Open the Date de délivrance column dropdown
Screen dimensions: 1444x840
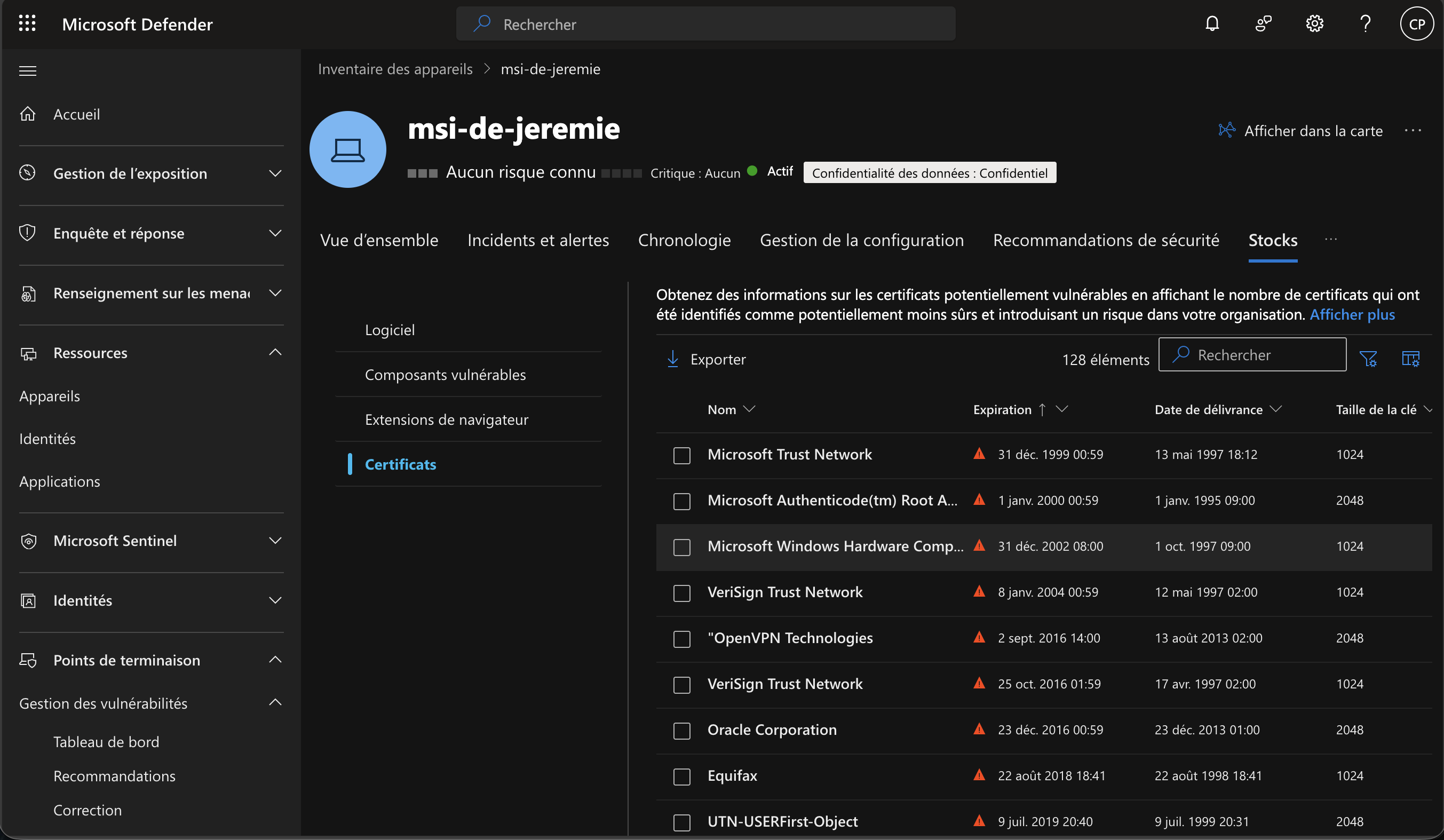tap(1275, 409)
